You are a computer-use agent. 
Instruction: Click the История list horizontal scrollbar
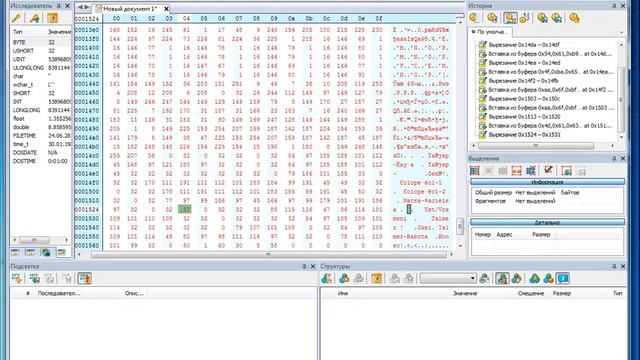[544, 145]
